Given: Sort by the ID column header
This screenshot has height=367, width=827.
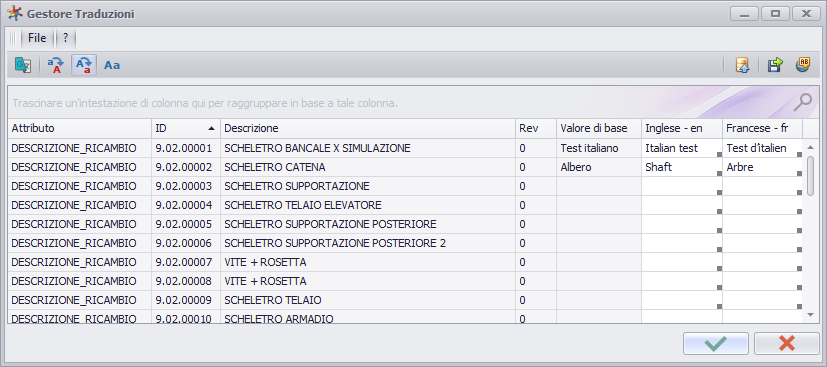Looking at the screenshot, I should click(186, 128).
